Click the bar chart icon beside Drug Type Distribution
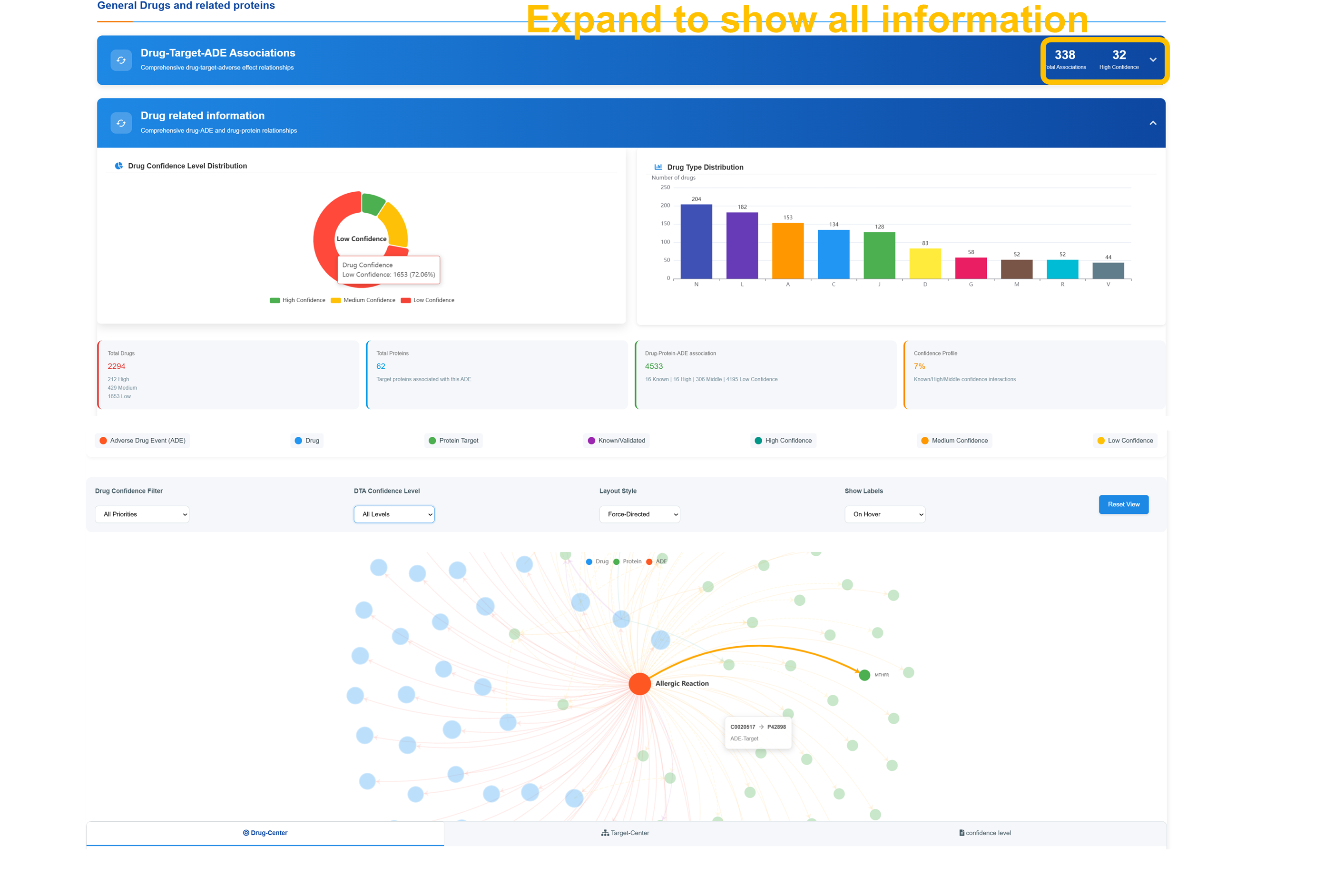 (658, 167)
